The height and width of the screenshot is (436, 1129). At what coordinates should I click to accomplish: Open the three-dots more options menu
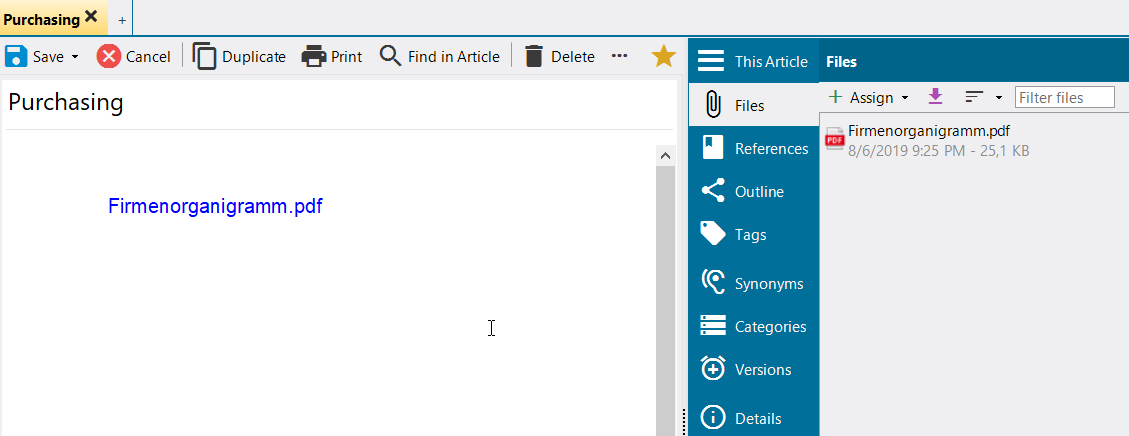pos(620,57)
